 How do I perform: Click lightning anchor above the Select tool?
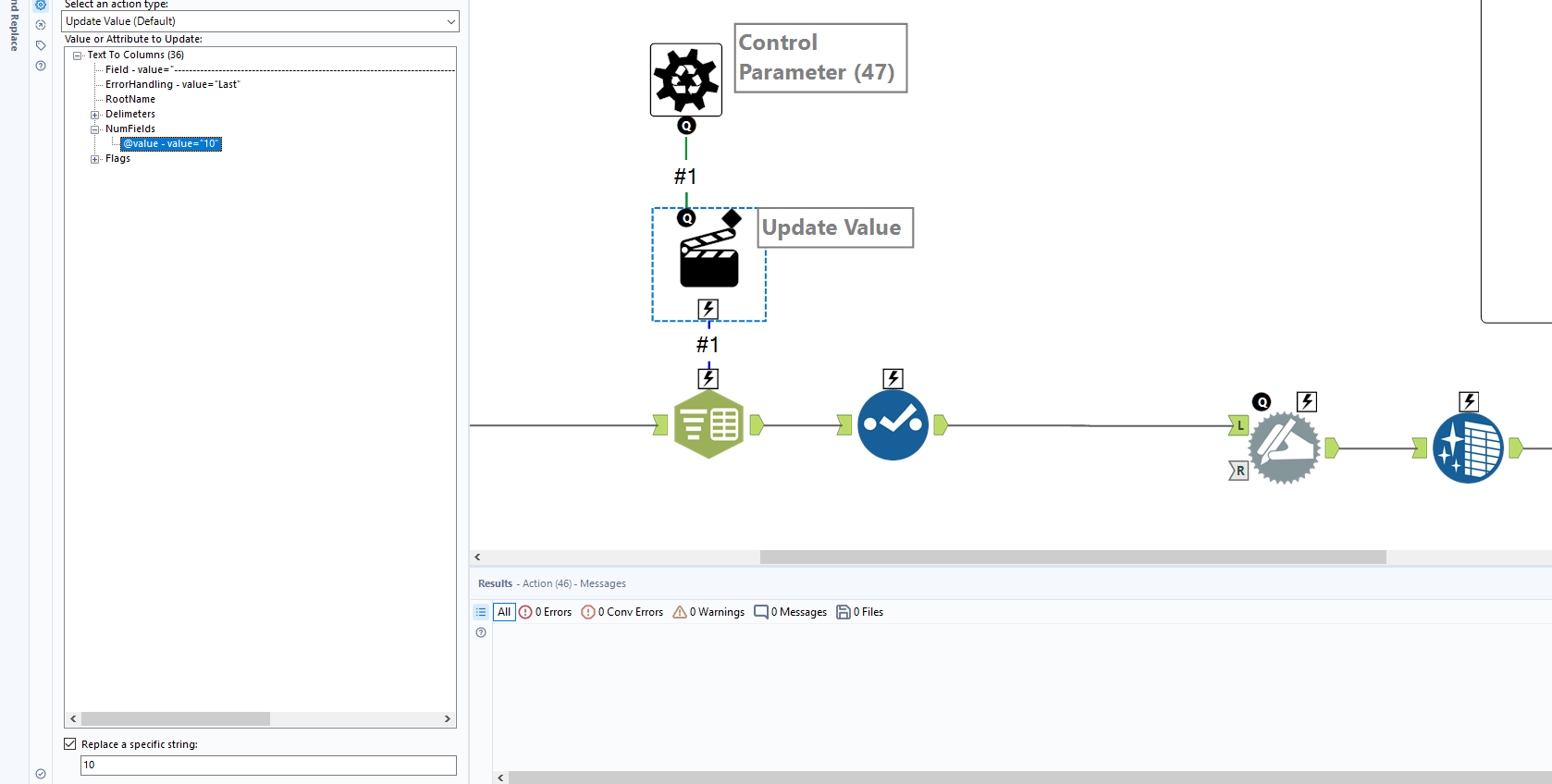pos(893,378)
